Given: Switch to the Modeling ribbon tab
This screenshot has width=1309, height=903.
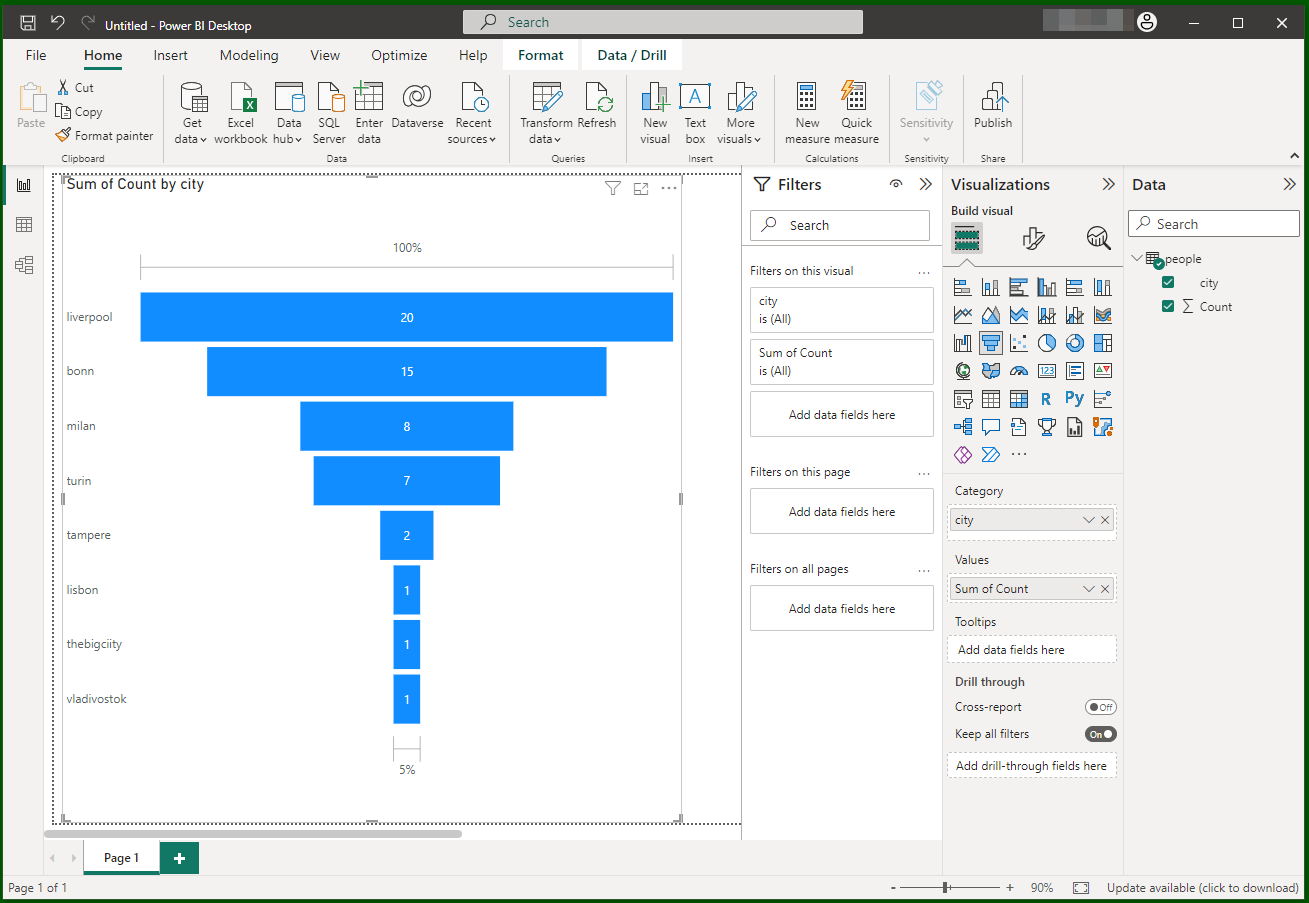Looking at the screenshot, I should tap(249, 55).
